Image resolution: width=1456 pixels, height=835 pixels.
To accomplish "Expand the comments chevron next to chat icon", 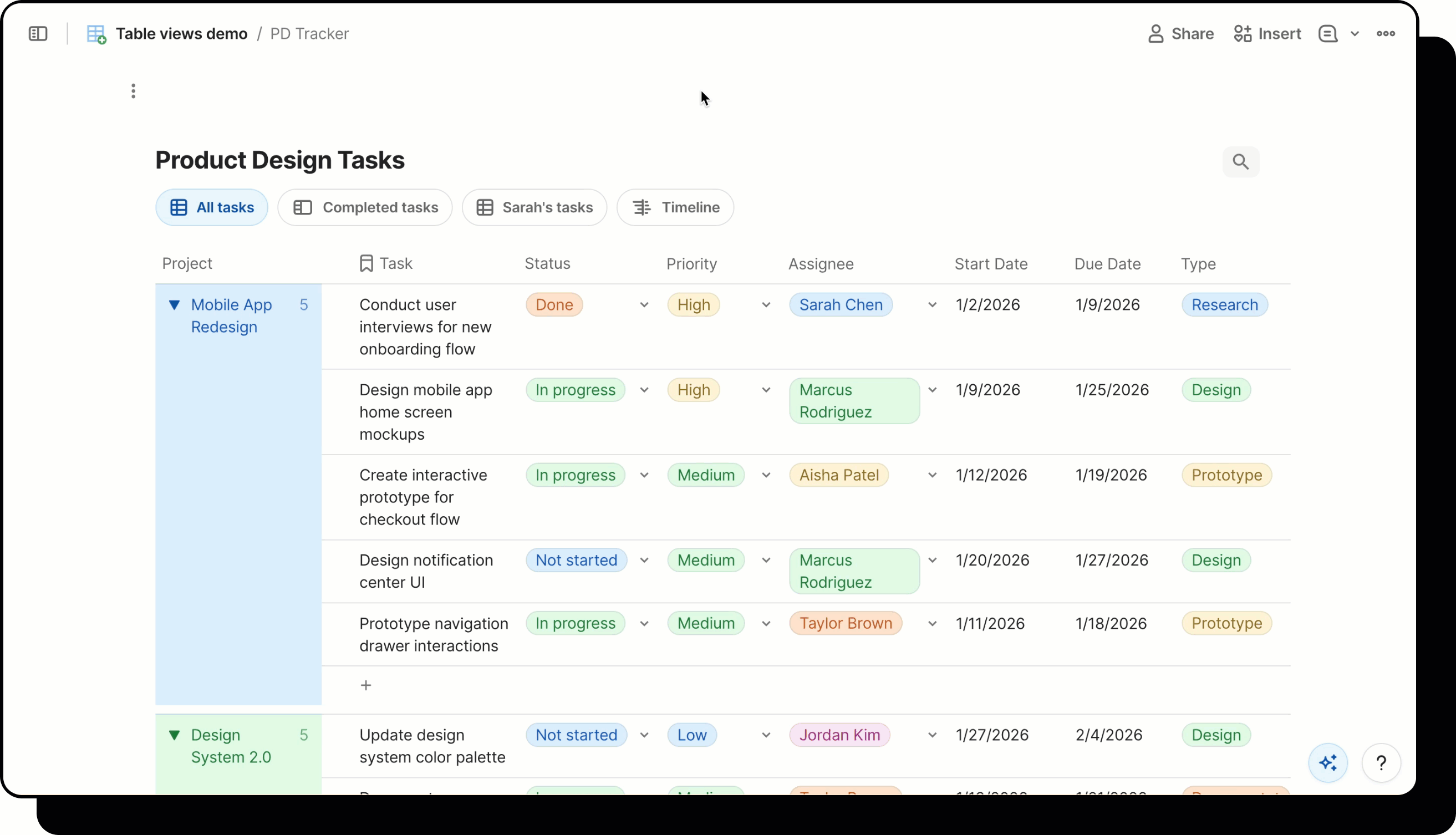I will point(1356,33).
